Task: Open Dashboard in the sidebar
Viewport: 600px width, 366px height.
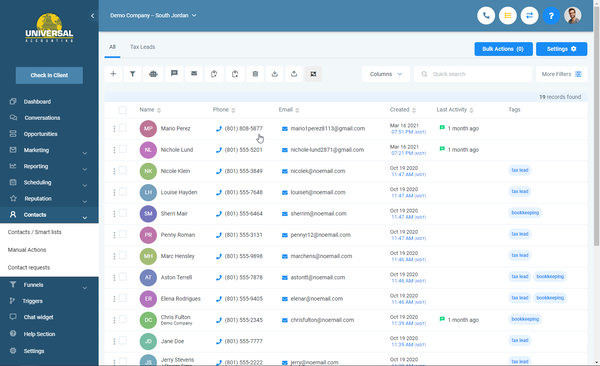Action: click(37, 102)
